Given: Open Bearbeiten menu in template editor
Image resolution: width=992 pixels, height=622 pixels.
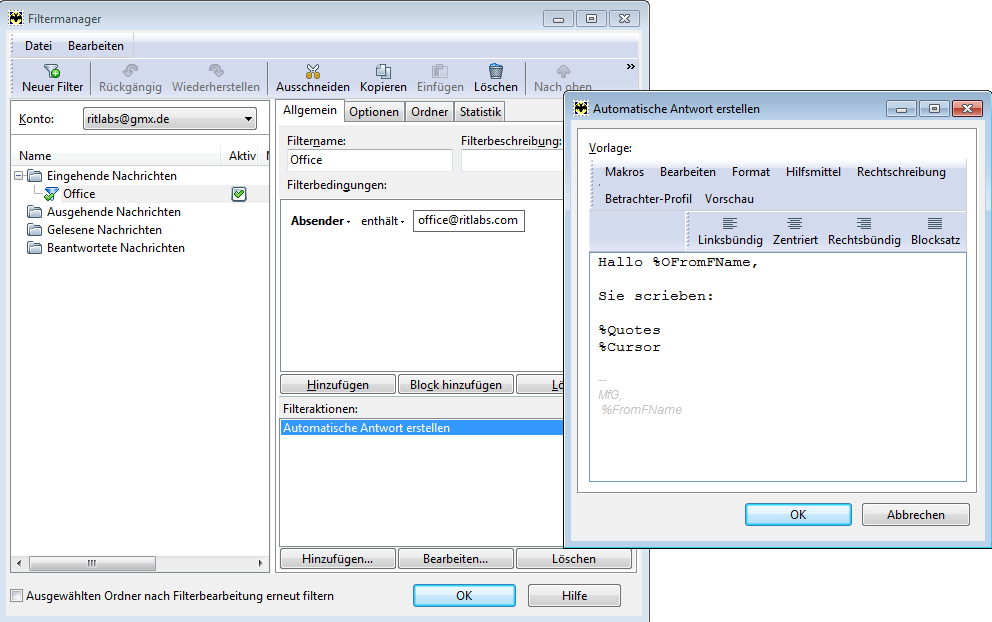Looking at the screenshot, I should (688, 172).
